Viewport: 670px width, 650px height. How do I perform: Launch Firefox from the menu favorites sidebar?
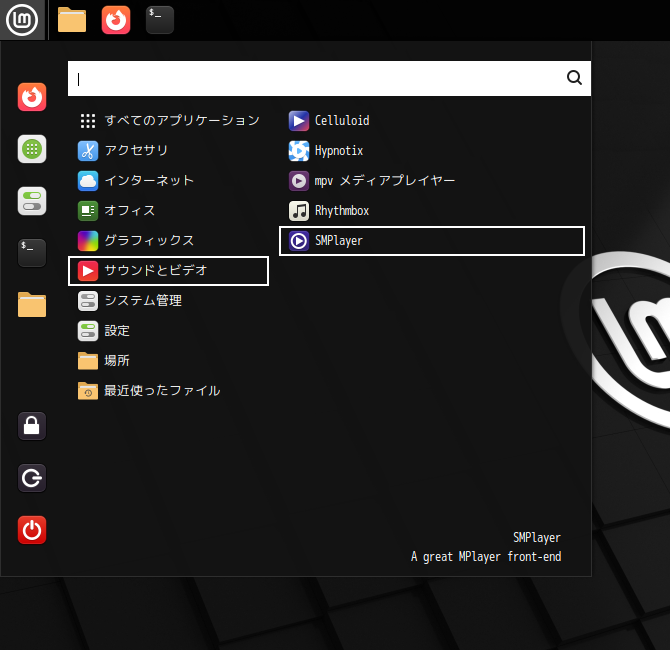click(32, 97)
